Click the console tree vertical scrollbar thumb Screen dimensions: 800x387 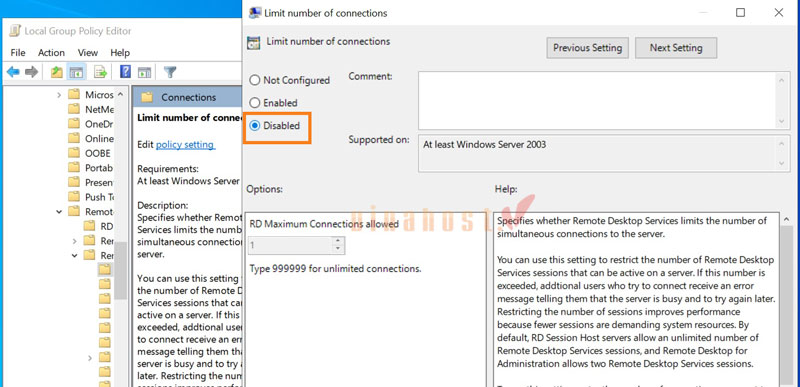120,270
